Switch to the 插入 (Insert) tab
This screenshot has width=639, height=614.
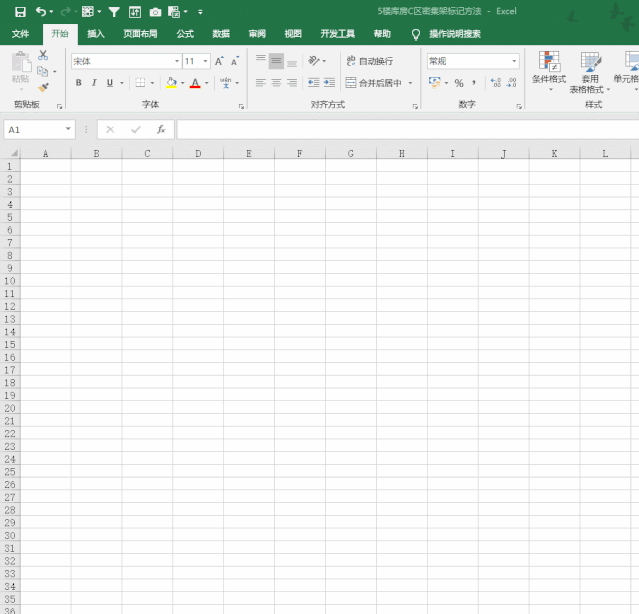click(x=96, y=34)
